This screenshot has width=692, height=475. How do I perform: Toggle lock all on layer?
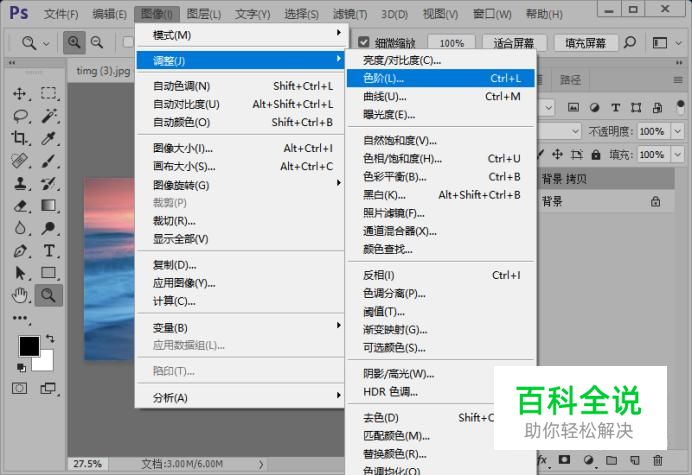point(596,155)
